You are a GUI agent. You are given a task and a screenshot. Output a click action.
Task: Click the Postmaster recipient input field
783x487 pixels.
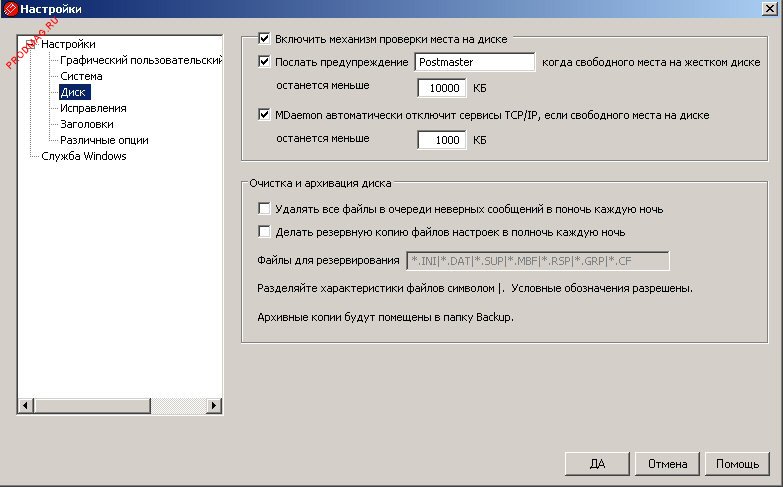tap(473, 62)
